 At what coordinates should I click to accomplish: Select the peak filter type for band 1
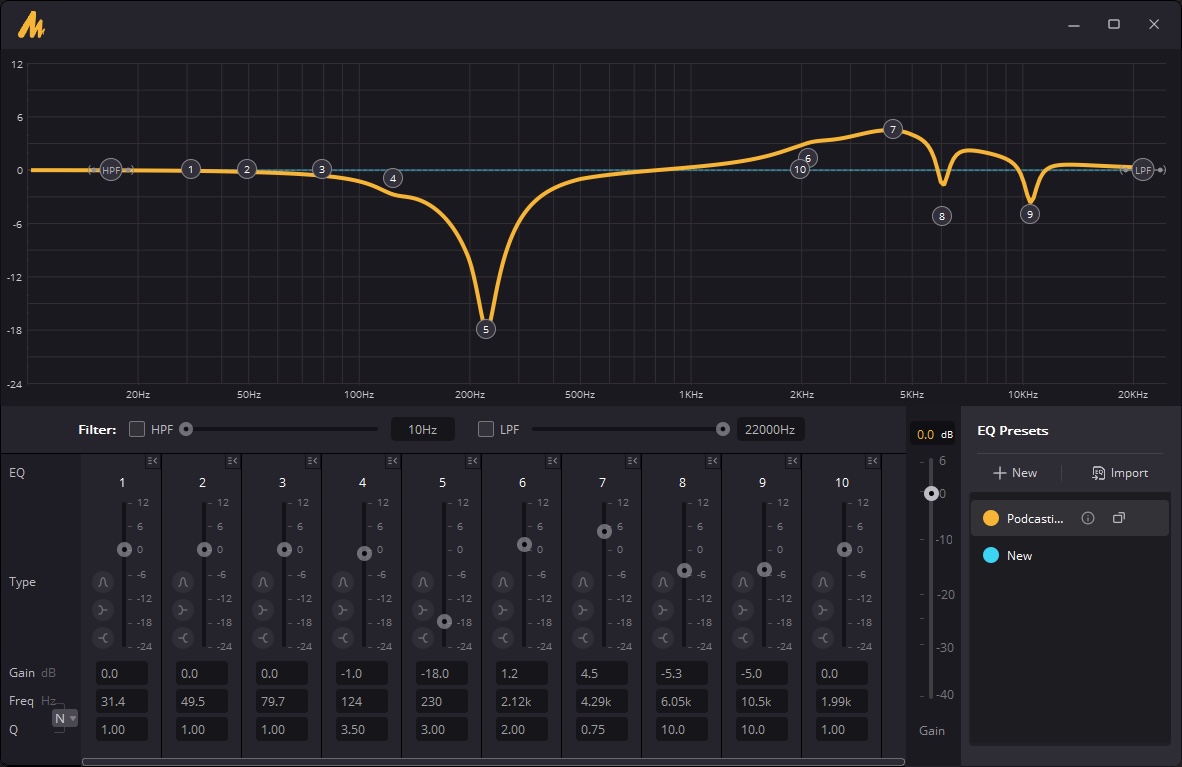103,582
